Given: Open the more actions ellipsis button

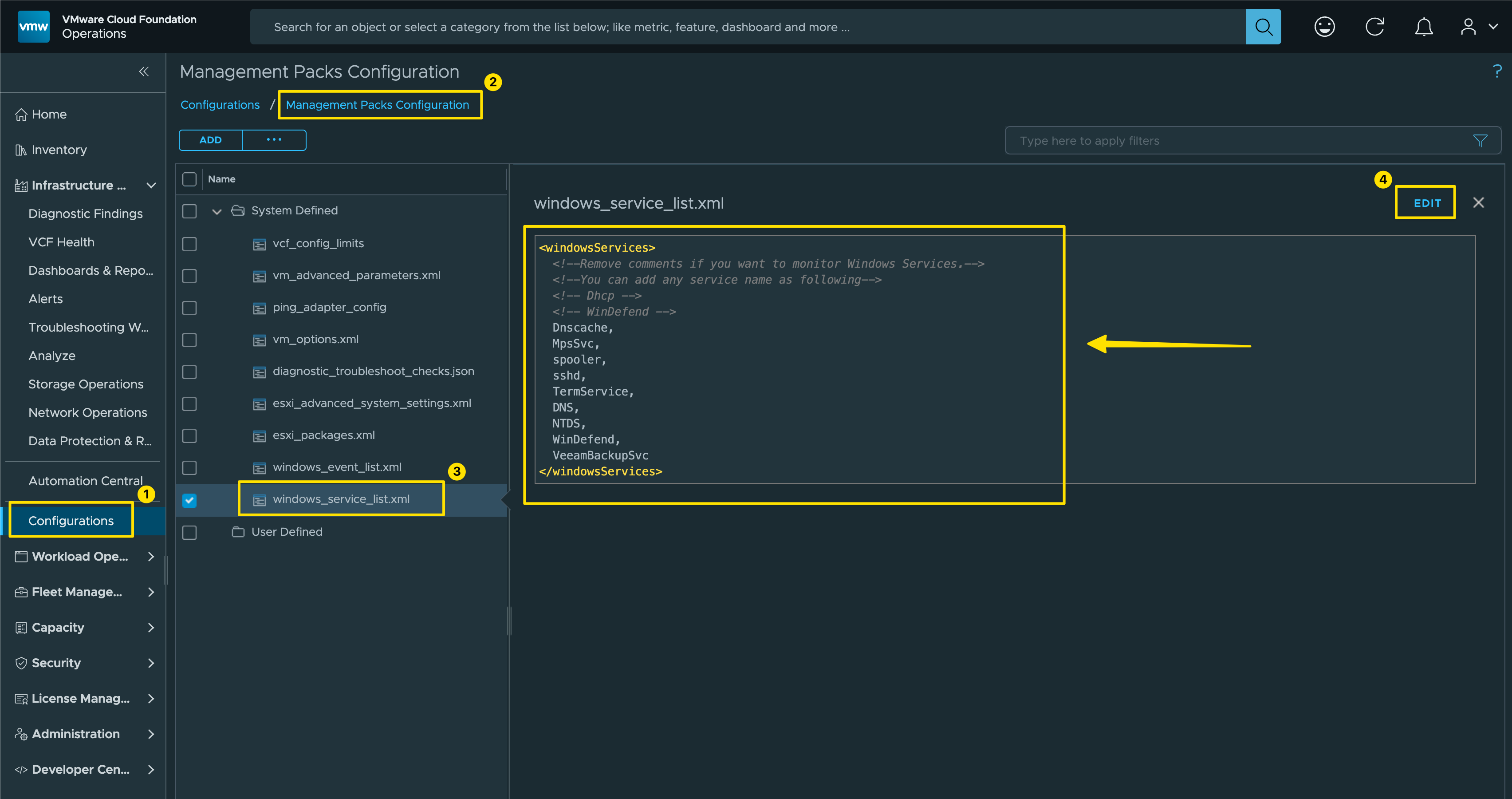Looking at the screenshot, I should pyautogui.click(x=274, y=140).
